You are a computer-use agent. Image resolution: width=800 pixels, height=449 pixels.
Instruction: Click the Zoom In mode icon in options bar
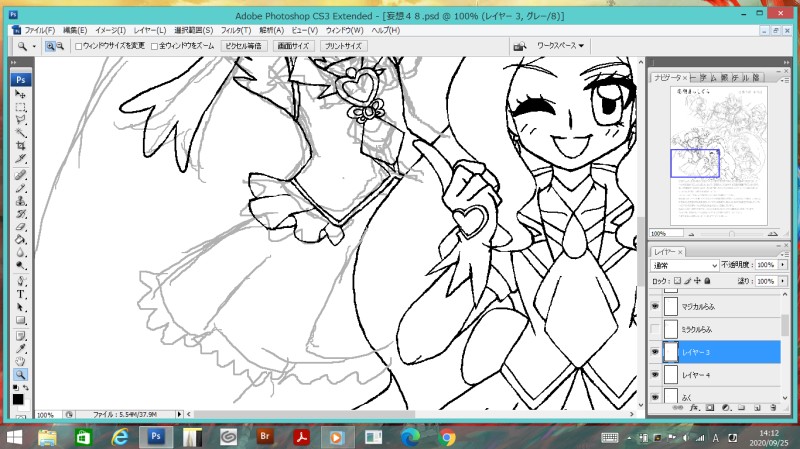pos(50,46)
